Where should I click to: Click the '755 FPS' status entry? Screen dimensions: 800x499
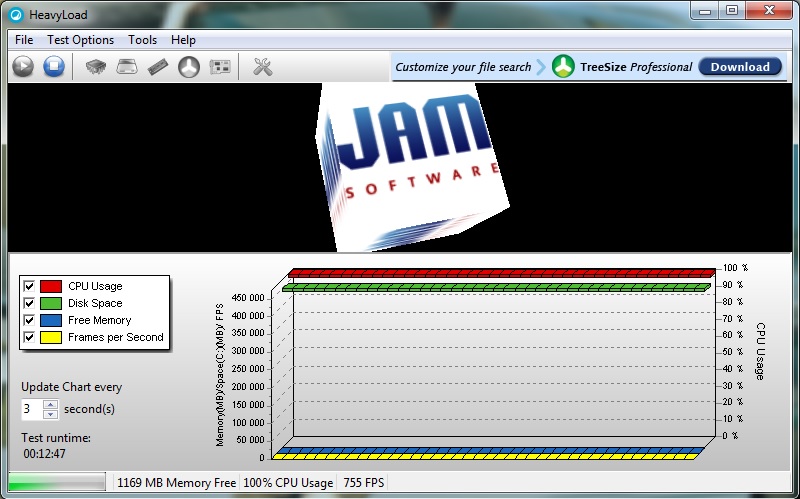(x=364, y=483)
